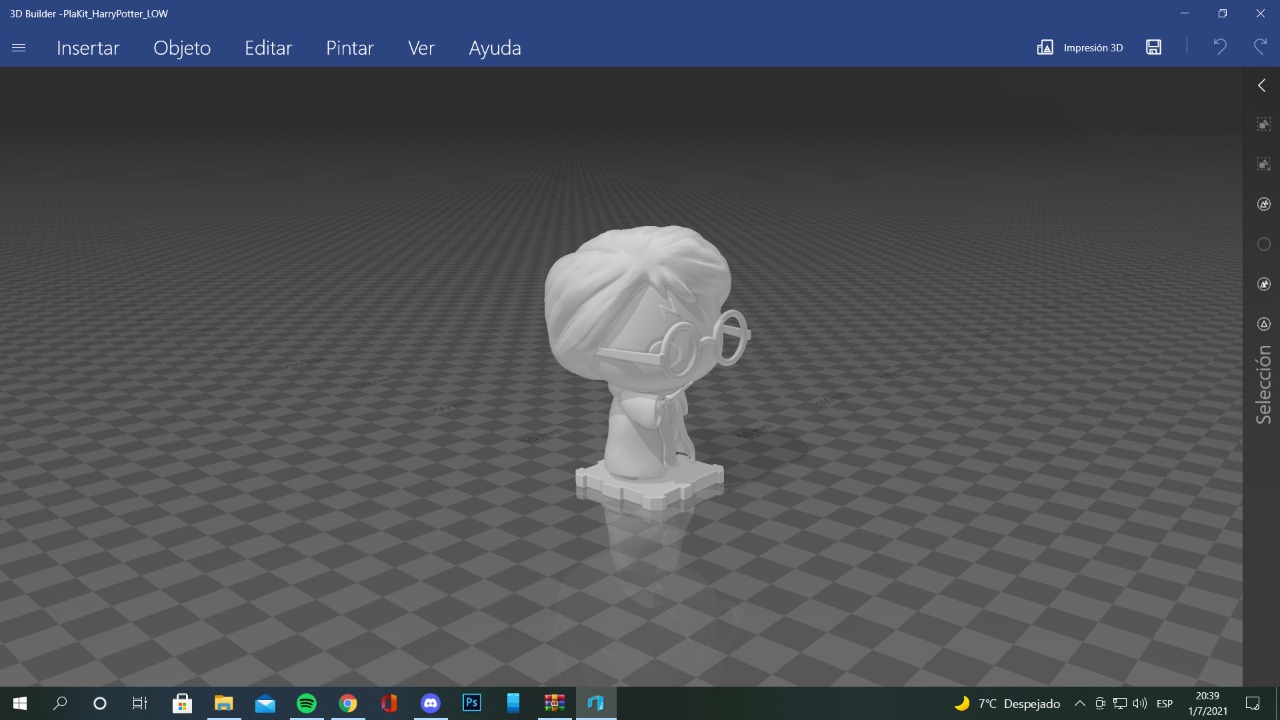Click the Meet Now tray icon
The image size is (1280, 720).
pos(1100,704)
